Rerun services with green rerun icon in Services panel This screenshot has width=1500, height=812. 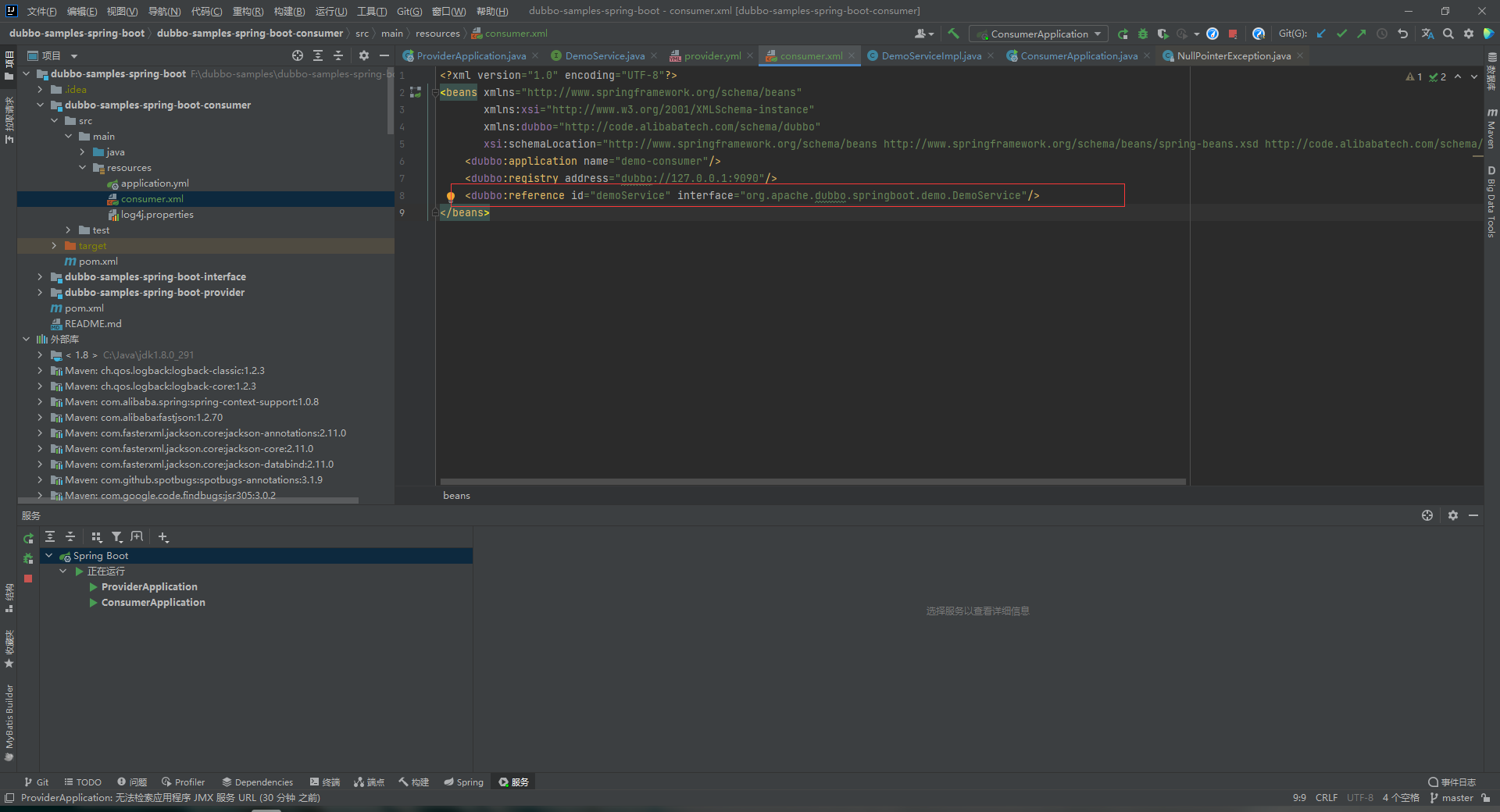click(28, 538)
